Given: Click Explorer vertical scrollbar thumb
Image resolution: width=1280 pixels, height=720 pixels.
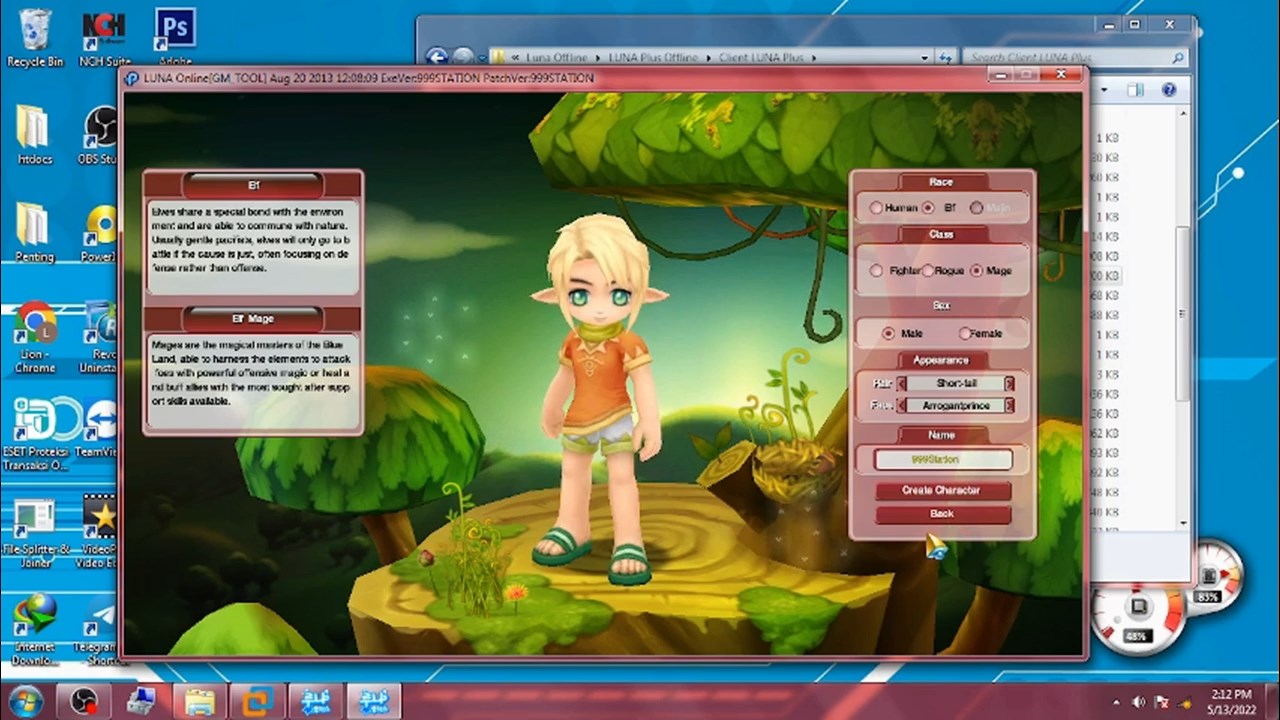Looking at the screenshot, I should [1182, 315].
